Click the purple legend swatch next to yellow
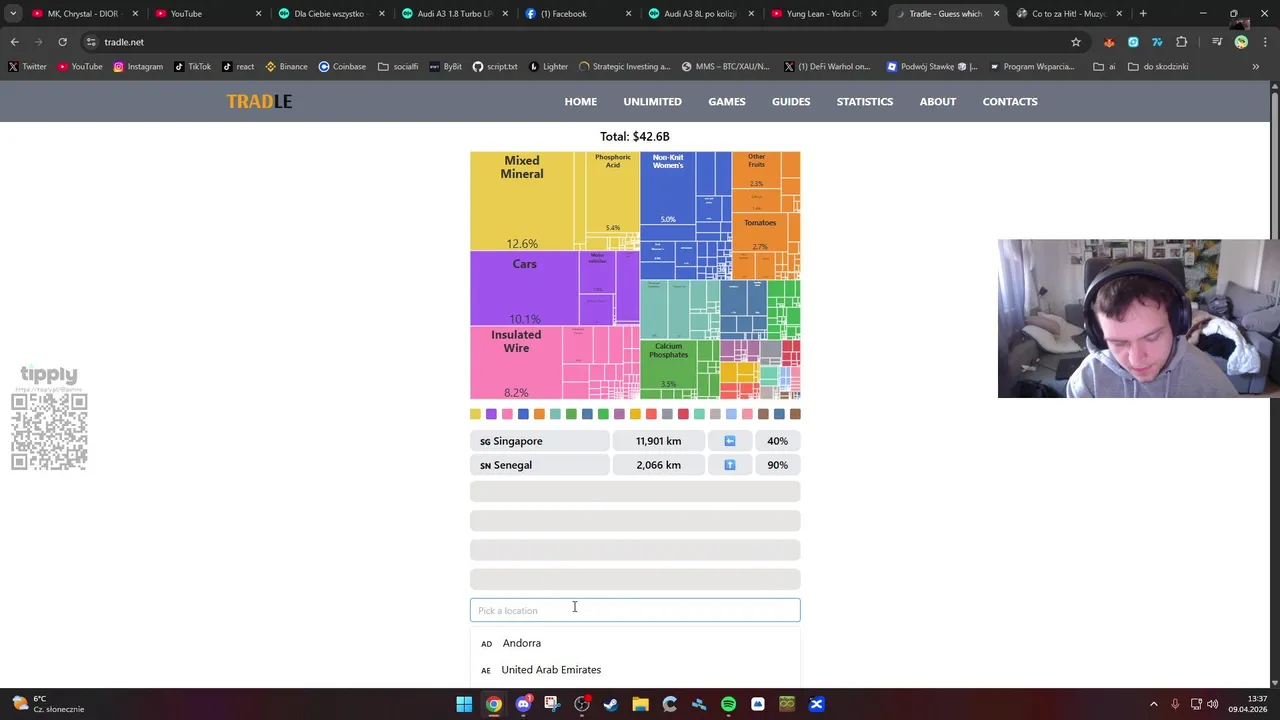 click(x=491, y=414)
